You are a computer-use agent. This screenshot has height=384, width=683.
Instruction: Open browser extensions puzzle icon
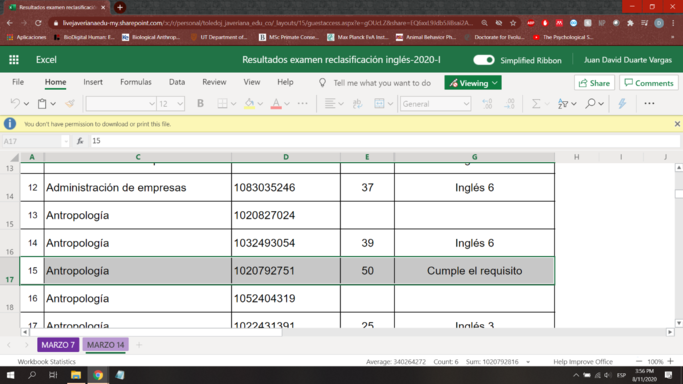[x=630, y=23]
